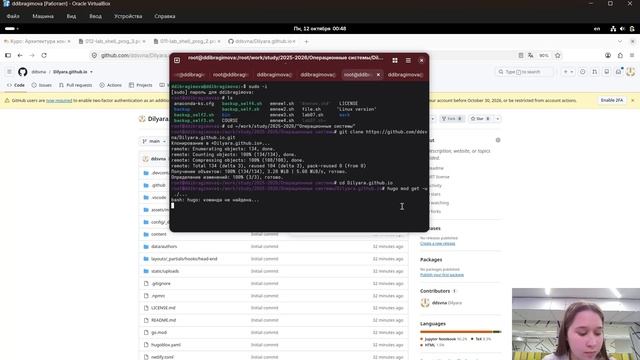Click the 'Create a new release' link
The image size is (640, 360).
438,244
